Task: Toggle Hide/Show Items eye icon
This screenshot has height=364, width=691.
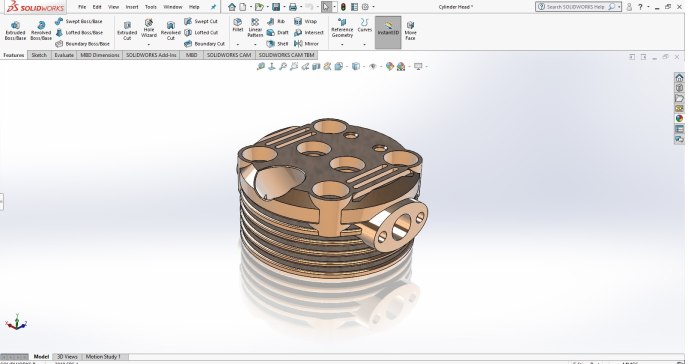Action: pos(373,67)
